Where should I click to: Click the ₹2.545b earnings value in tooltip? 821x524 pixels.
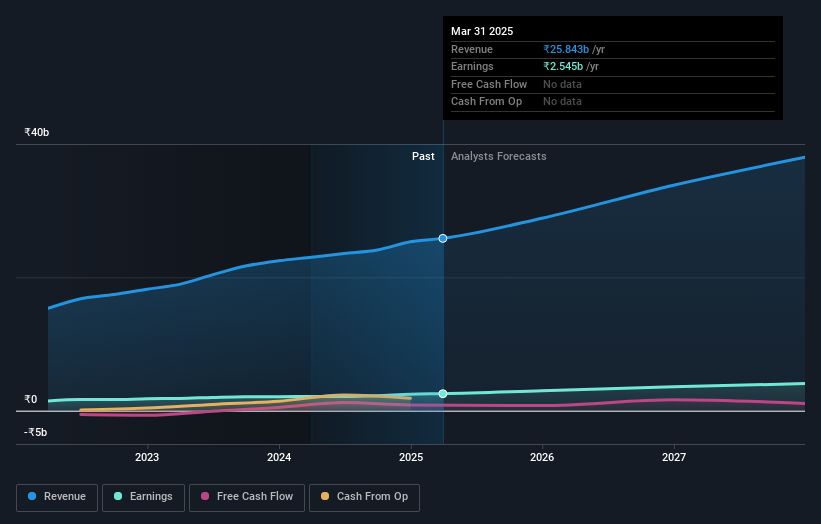tap(563, 66)
